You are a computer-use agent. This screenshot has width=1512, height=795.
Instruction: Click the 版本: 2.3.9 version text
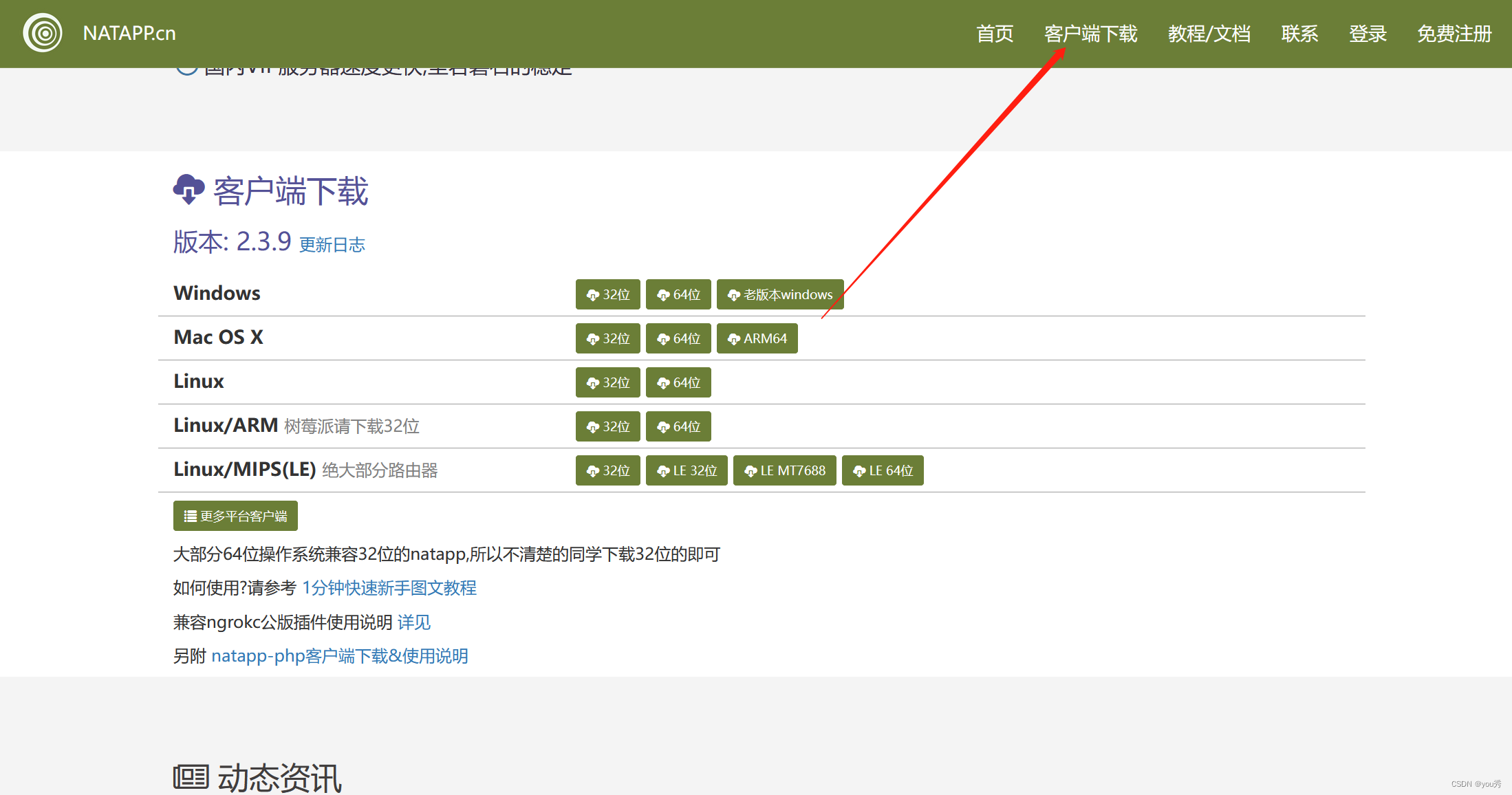(233, 242)
